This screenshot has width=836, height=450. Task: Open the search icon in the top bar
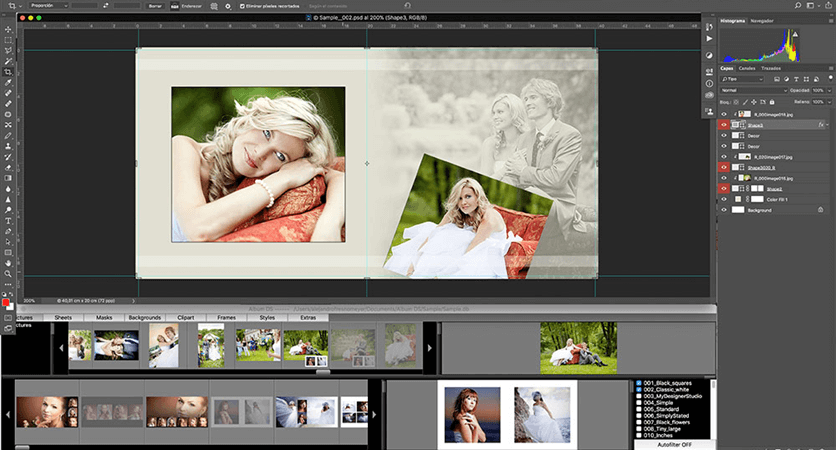point(798,5)
